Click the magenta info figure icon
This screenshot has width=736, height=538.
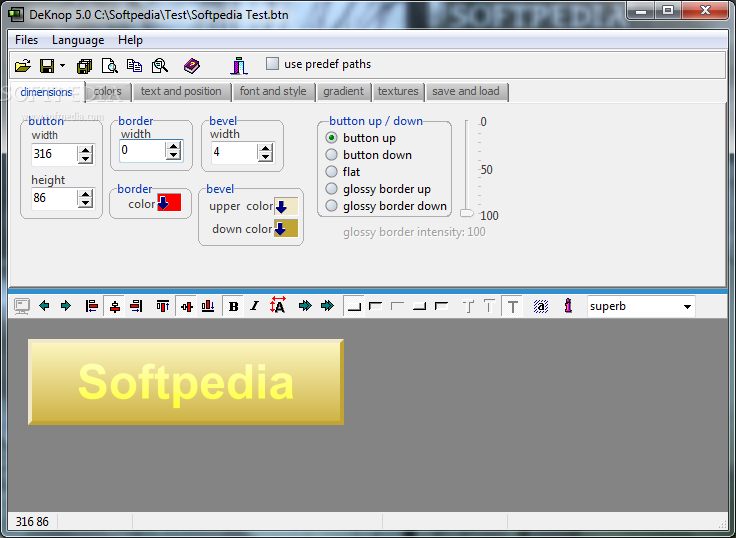point(568,306)
